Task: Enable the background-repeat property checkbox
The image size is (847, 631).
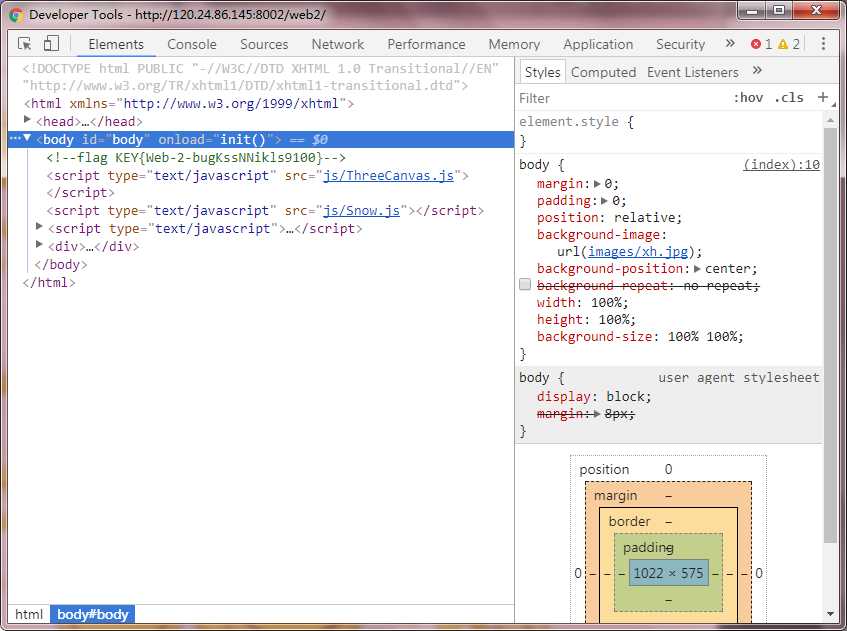Action: [525, 285]
